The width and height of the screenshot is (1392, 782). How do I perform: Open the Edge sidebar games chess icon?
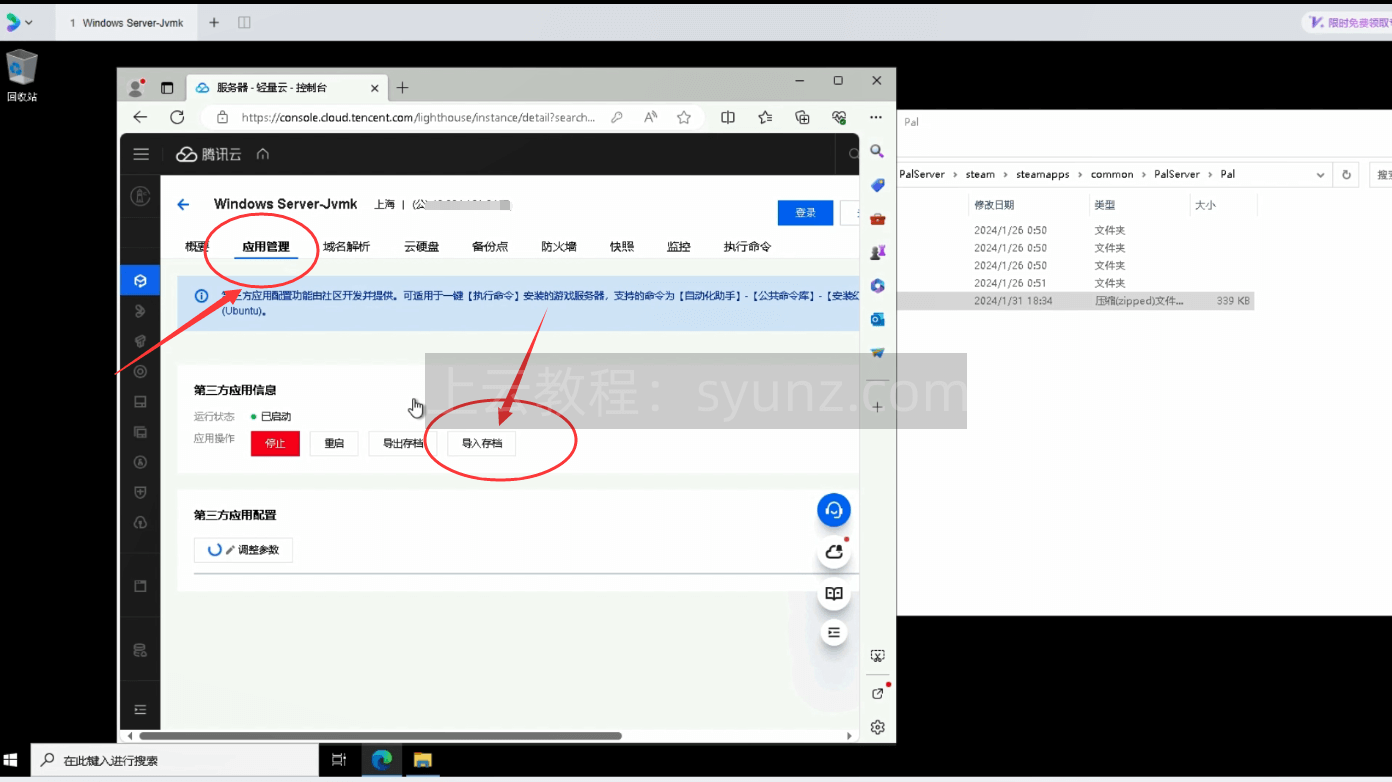877,253
